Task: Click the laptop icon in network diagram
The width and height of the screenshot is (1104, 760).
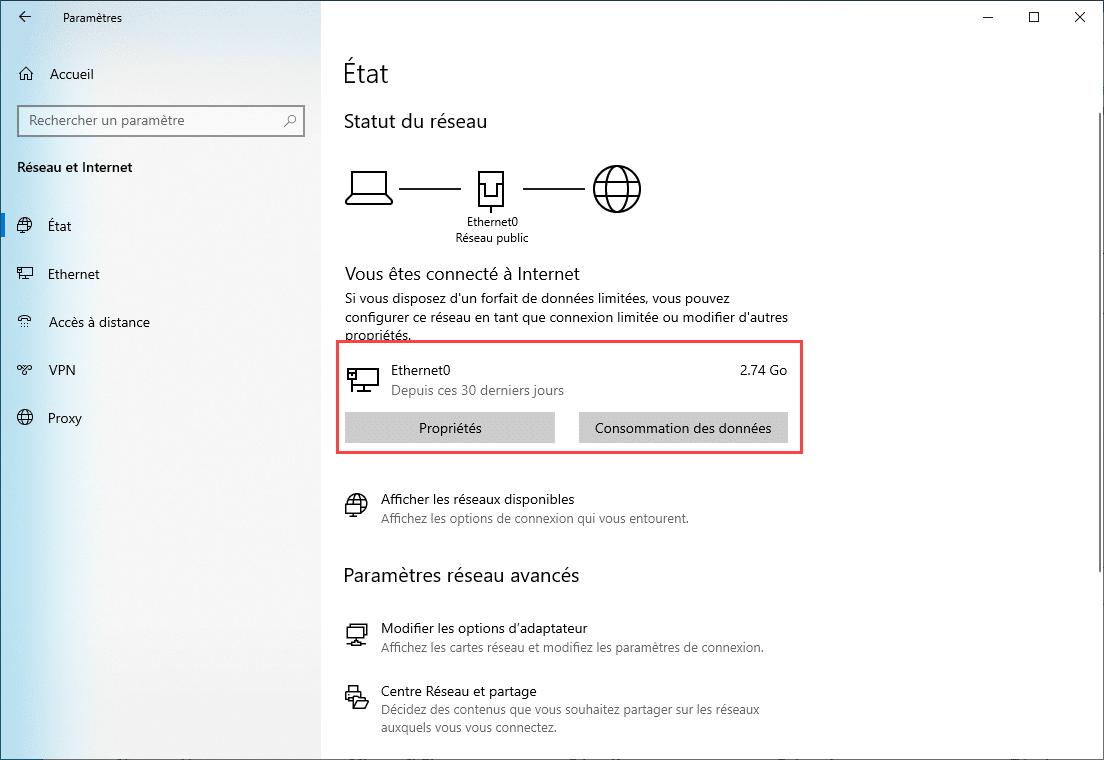Action: (369, 188)
